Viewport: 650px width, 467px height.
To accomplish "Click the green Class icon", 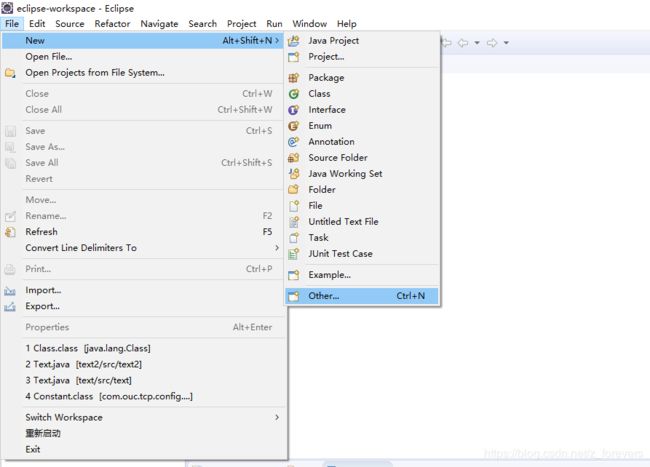I will pyautogui.click(x=293, y=94).
